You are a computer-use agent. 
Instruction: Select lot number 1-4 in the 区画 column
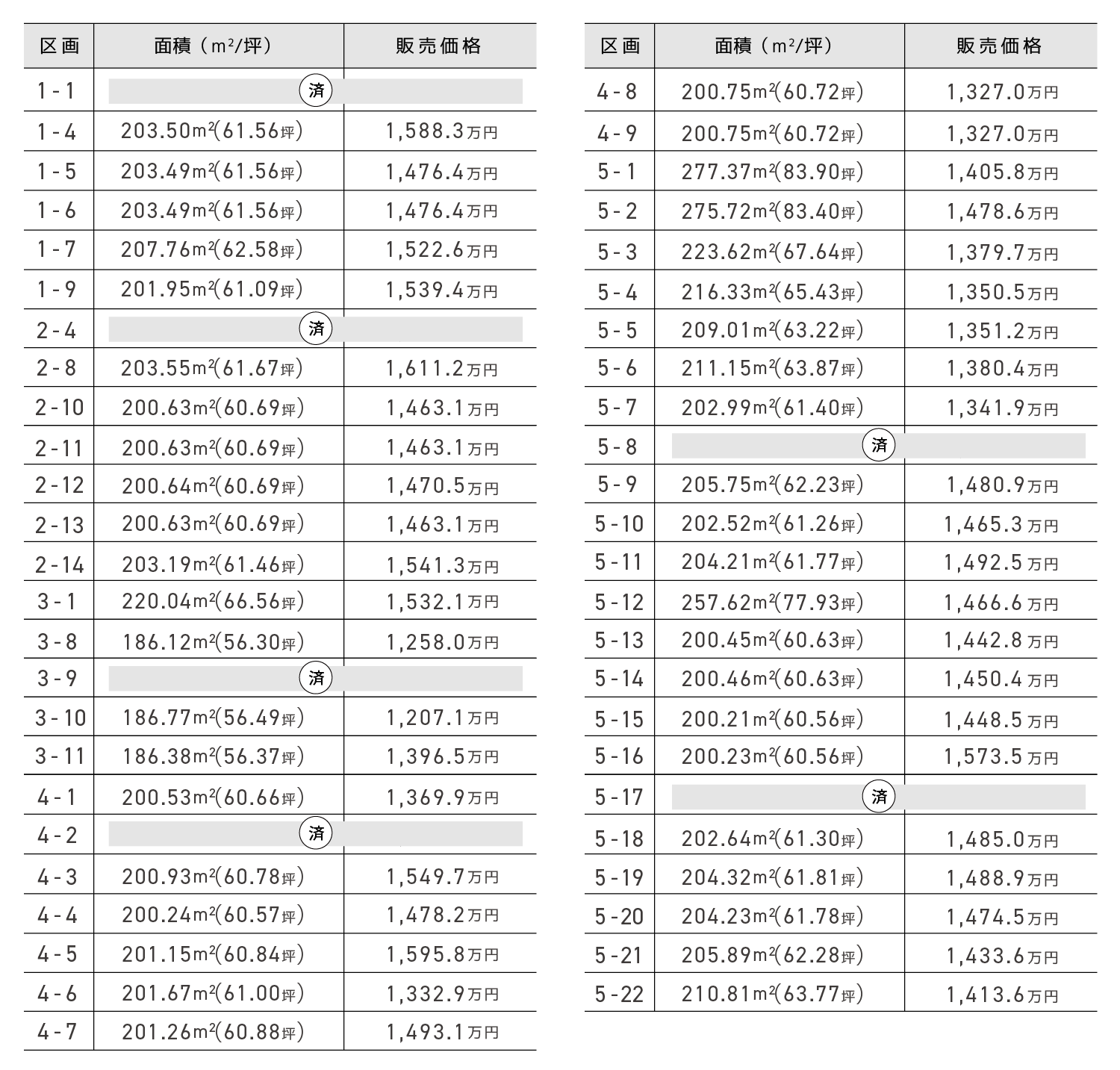(57, 132)
